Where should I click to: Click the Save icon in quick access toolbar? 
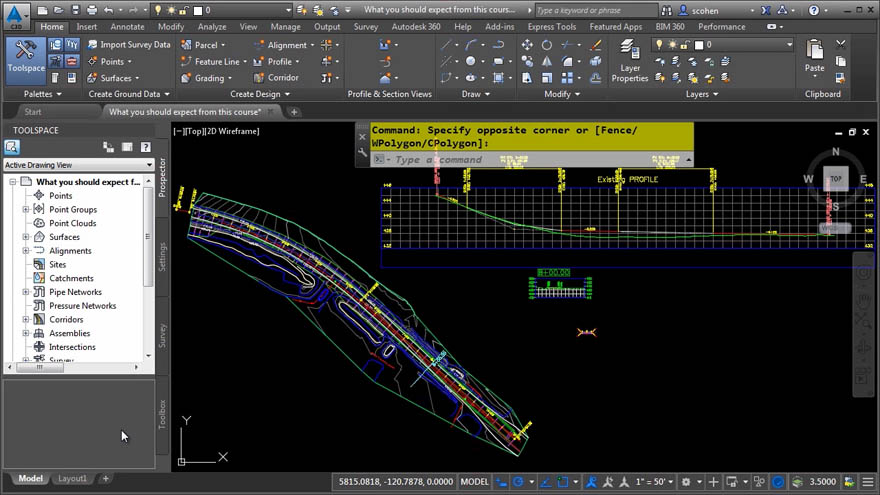pos(75,10)
